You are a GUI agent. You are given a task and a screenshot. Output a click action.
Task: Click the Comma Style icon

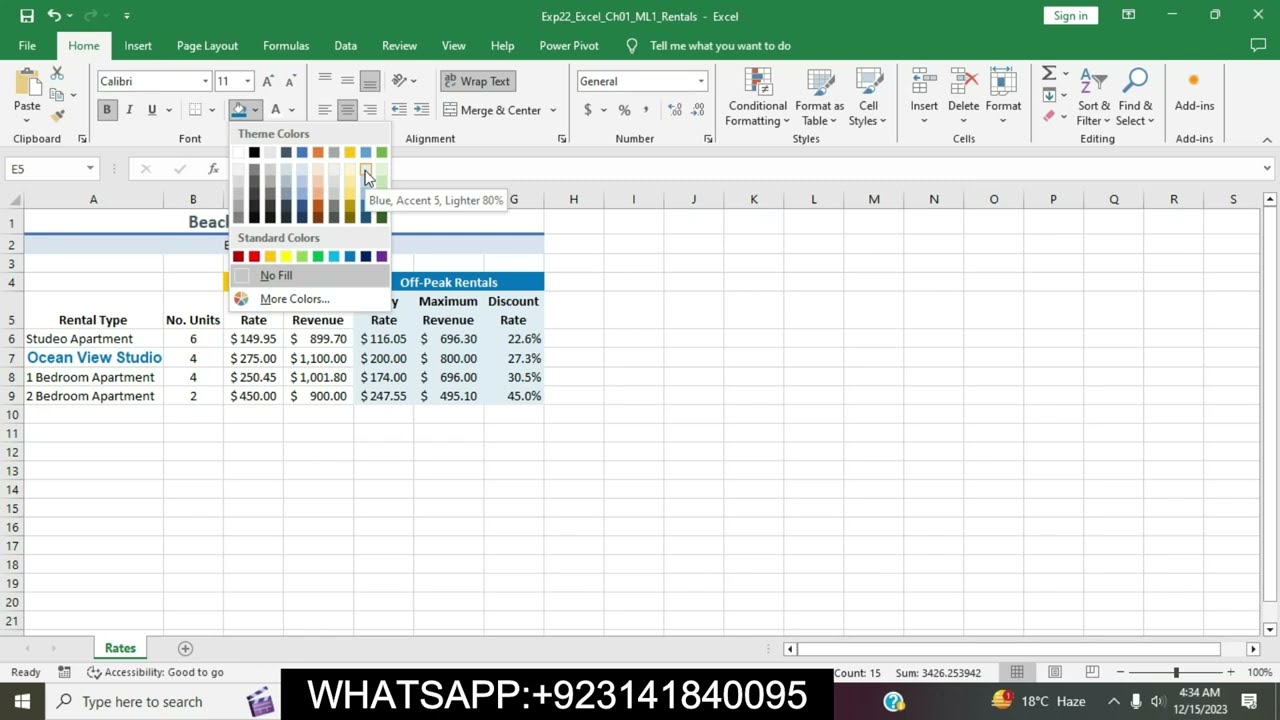pyautogui.click(x=646, y=110)
